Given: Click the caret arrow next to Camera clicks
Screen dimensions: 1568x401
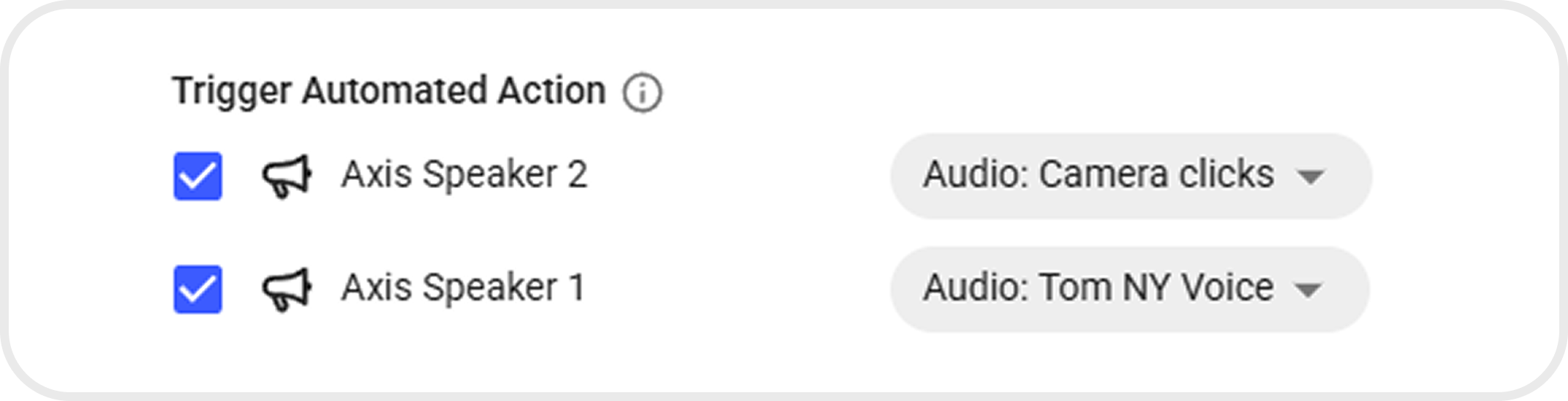Looking at the screenshot, I should point(1309,176).
